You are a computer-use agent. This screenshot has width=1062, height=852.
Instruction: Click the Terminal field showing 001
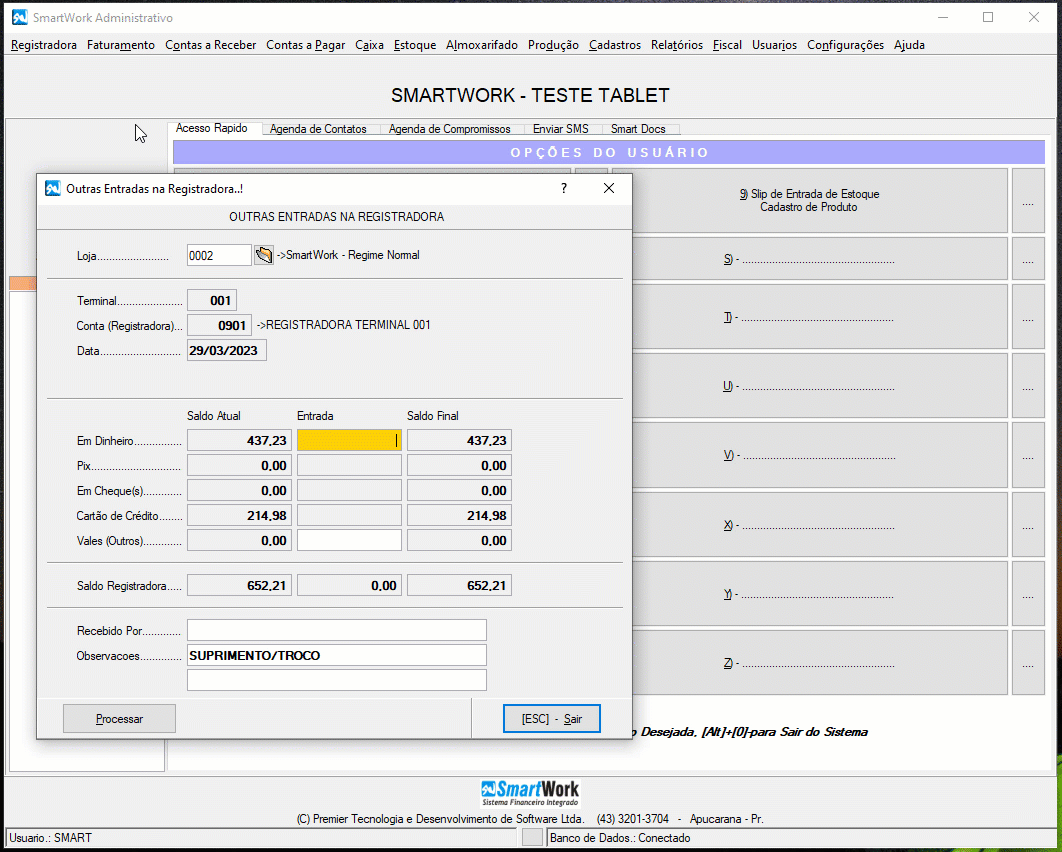212,300
